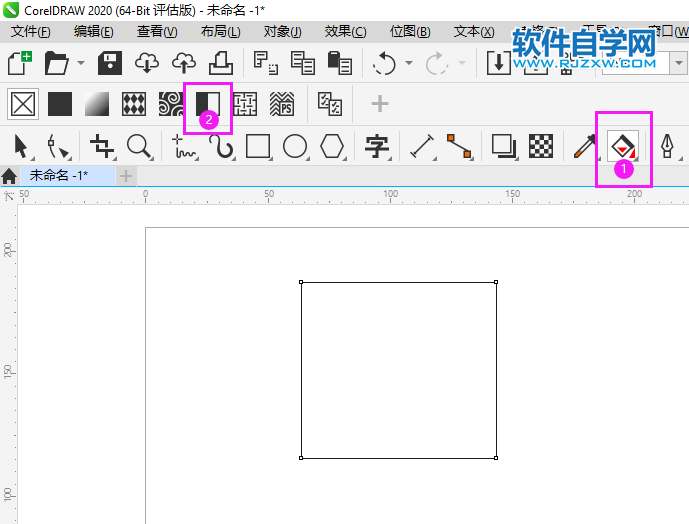Select the Transparency tool
689x524 pixels.
point(541,146)
